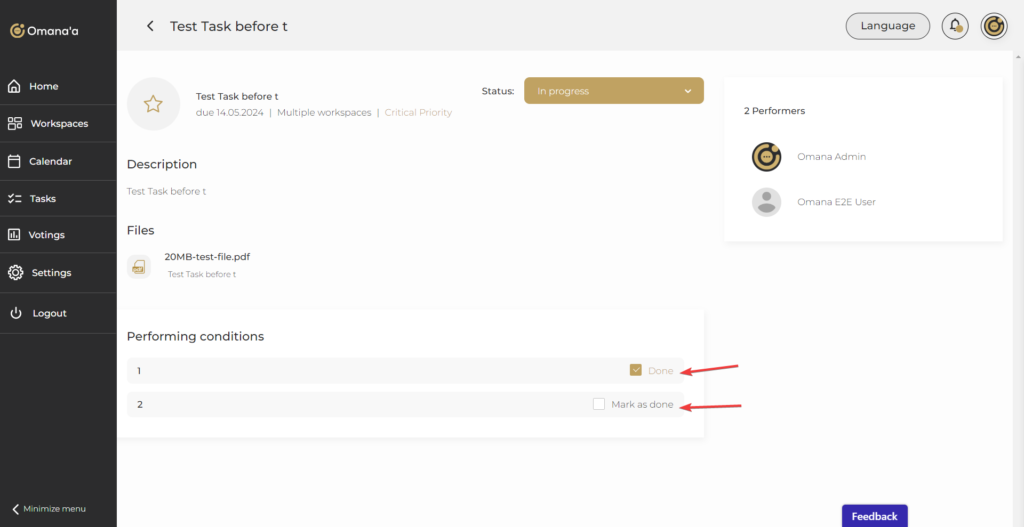
Task: Click the PDF file icon
Action: click(139, 266)
